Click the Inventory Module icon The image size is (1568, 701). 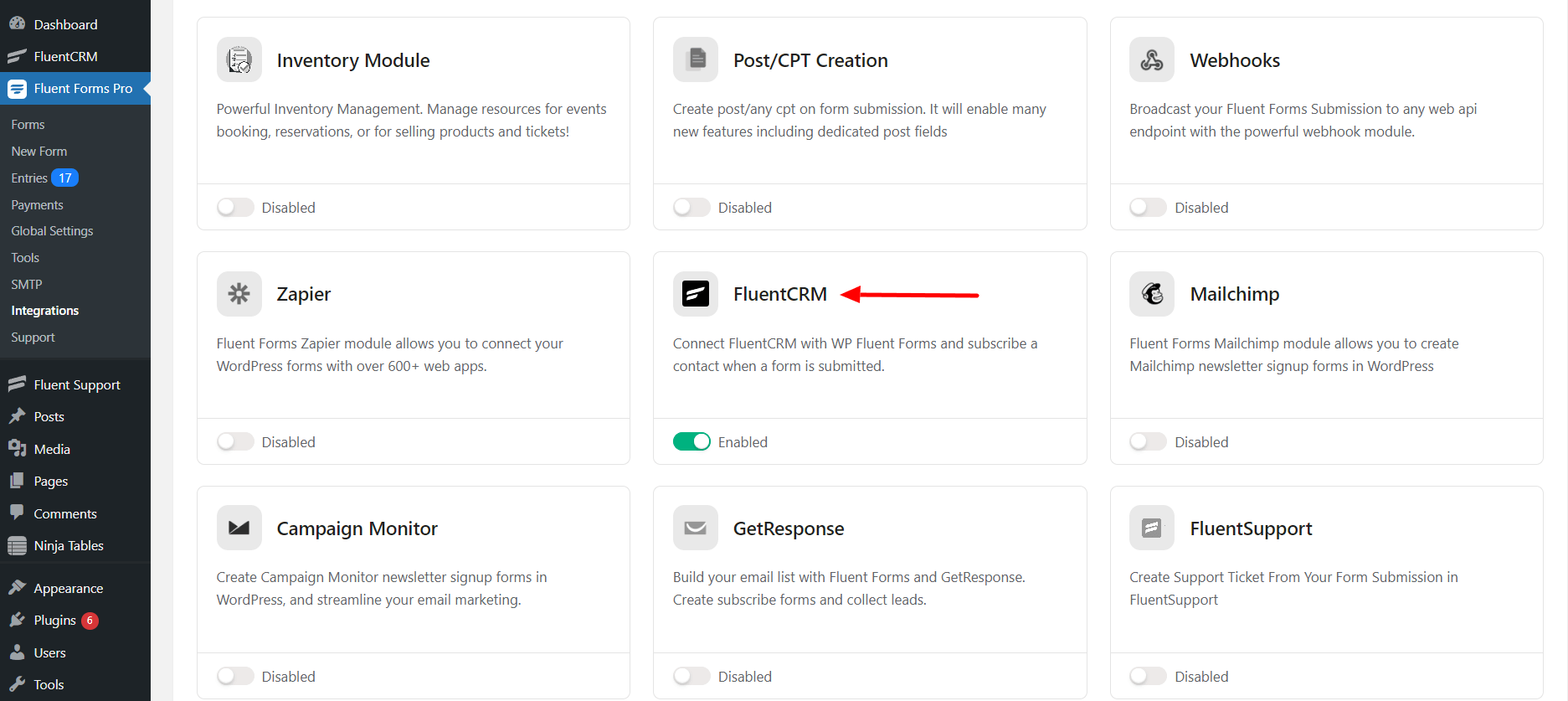(x=239, y=59)
